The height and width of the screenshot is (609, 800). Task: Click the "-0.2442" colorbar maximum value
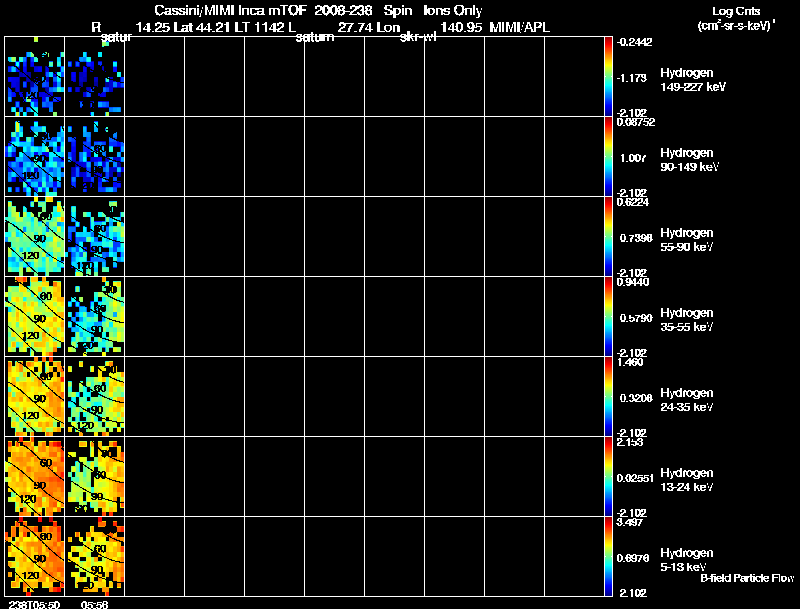(x=634, y=42)
